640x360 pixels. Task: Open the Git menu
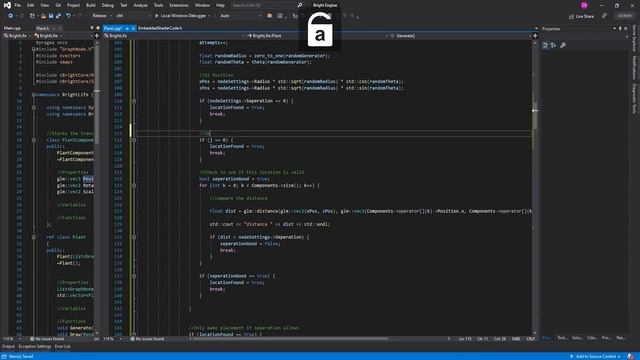point(58,5)
